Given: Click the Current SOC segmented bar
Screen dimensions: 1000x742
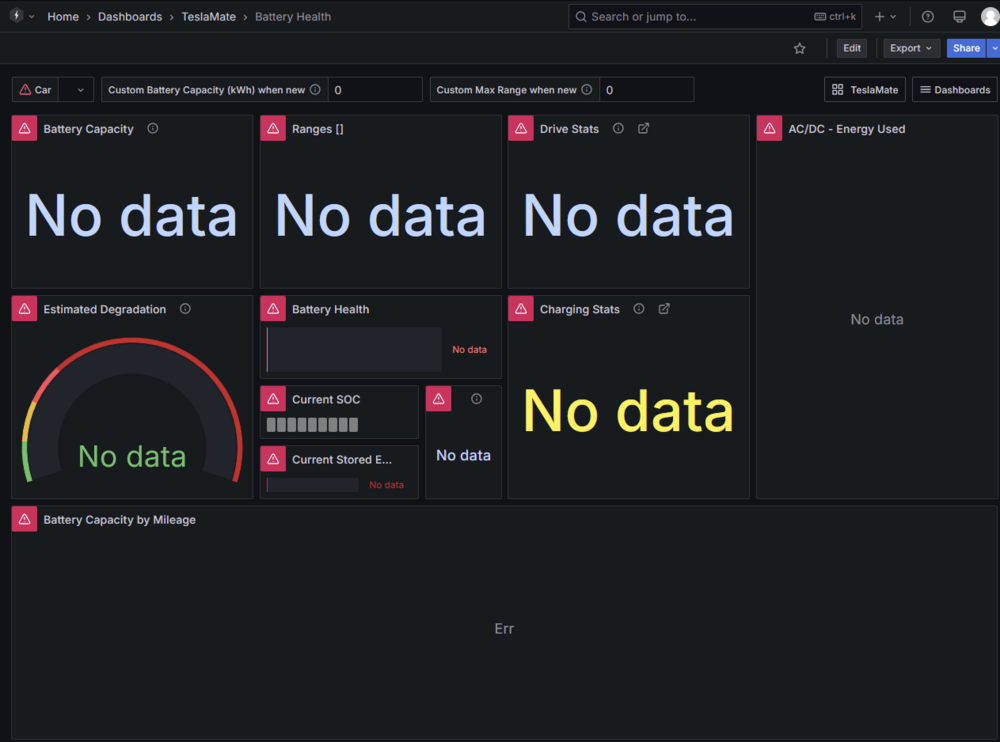Looking at the screenshot, I should coord(312,425).
